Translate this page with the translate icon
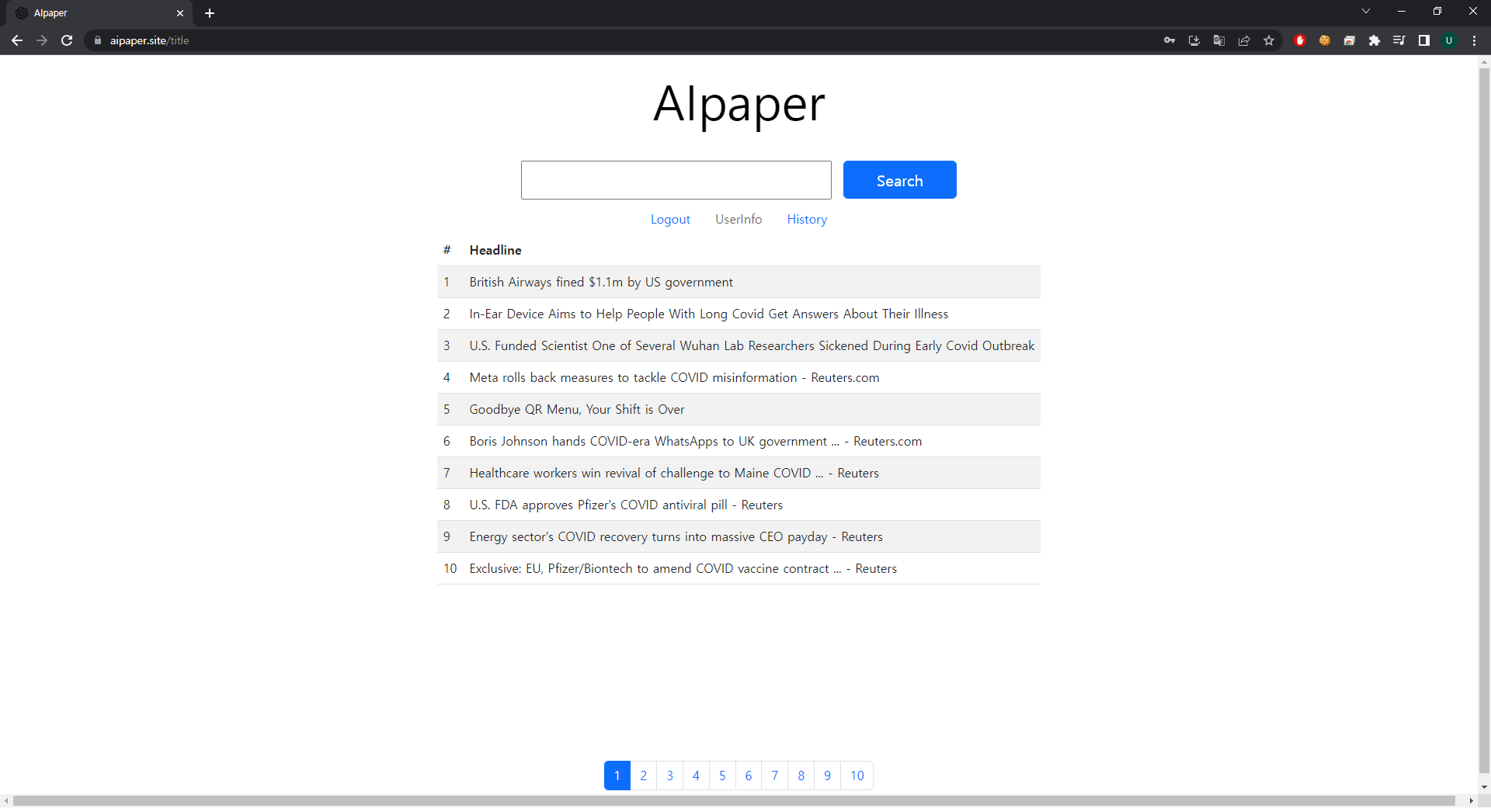The image size is (1491, 812). click(x=1219, y=40)
